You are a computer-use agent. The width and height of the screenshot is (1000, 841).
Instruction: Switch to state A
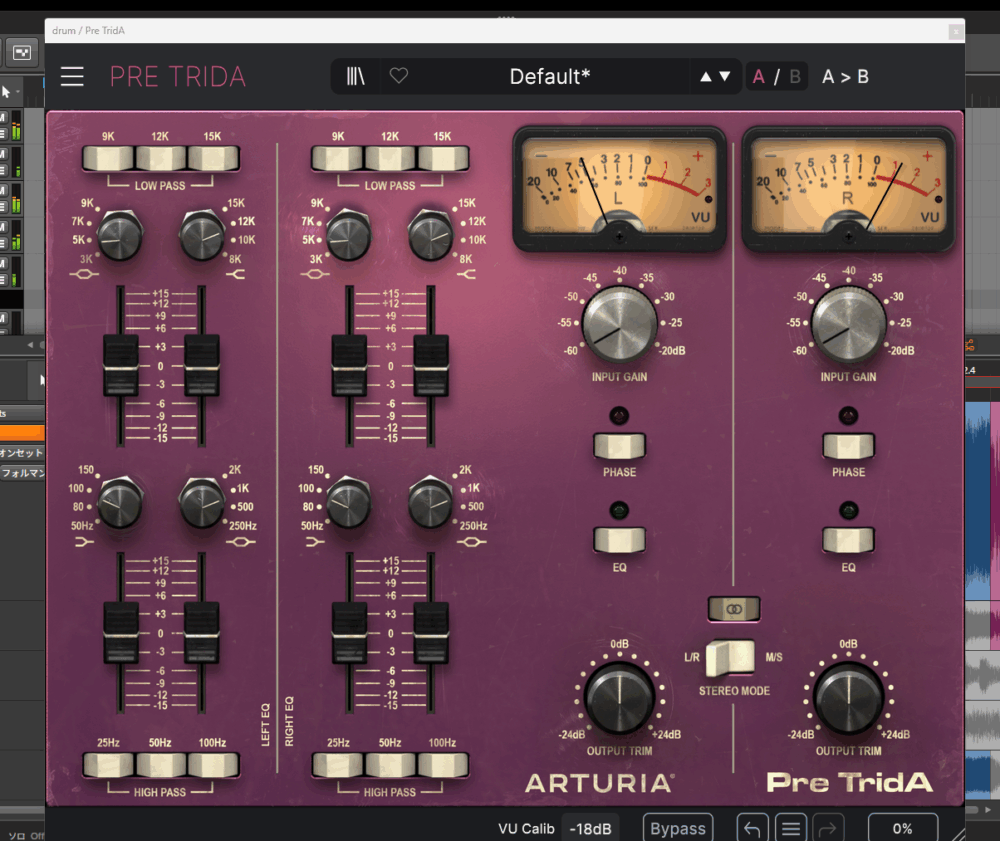758,77
